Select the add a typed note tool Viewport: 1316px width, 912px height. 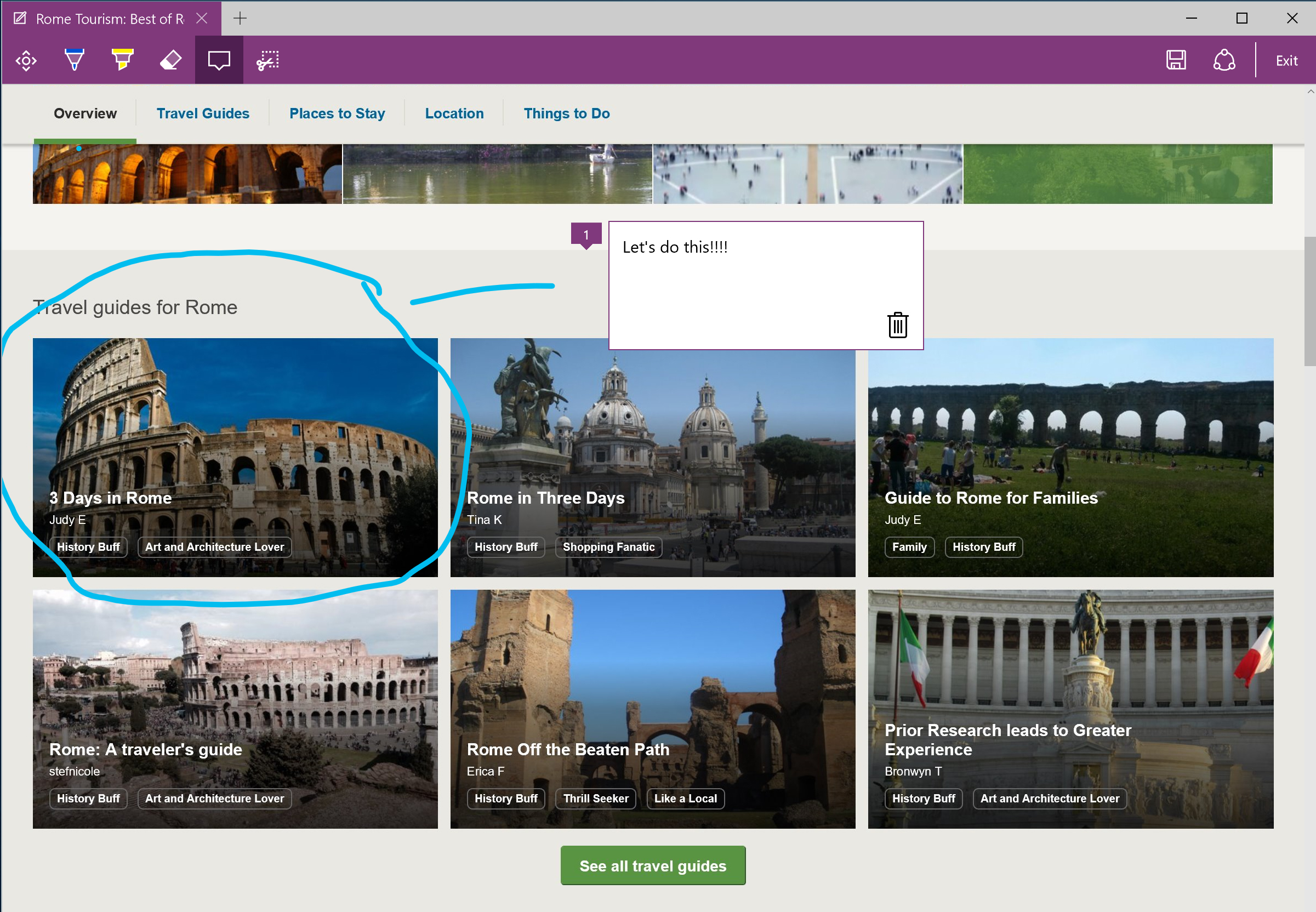point(218,59)
